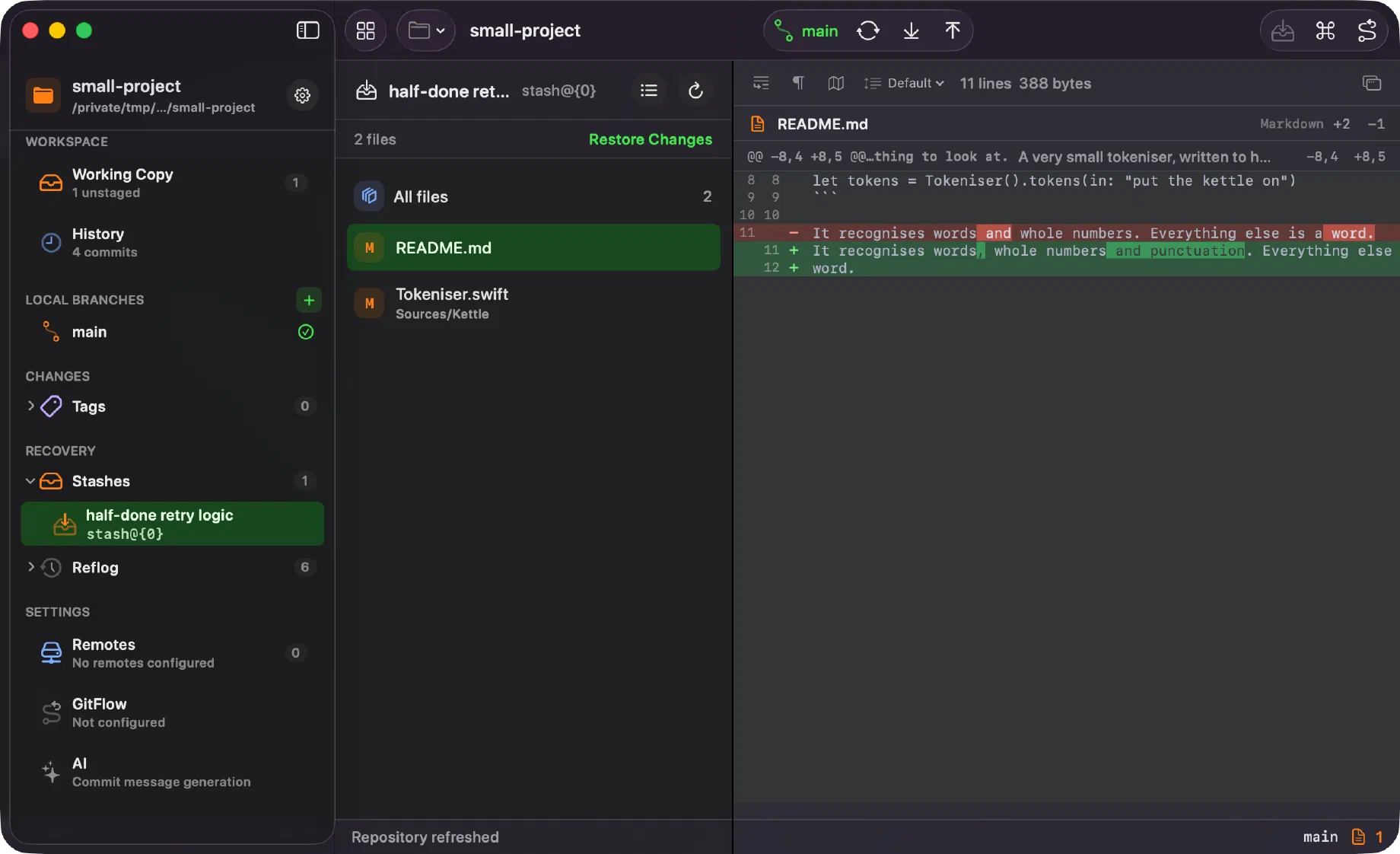Screen dimensions: 1400x854
Task: Click the Working Copy tray icon
Action: tap(51, 183)
